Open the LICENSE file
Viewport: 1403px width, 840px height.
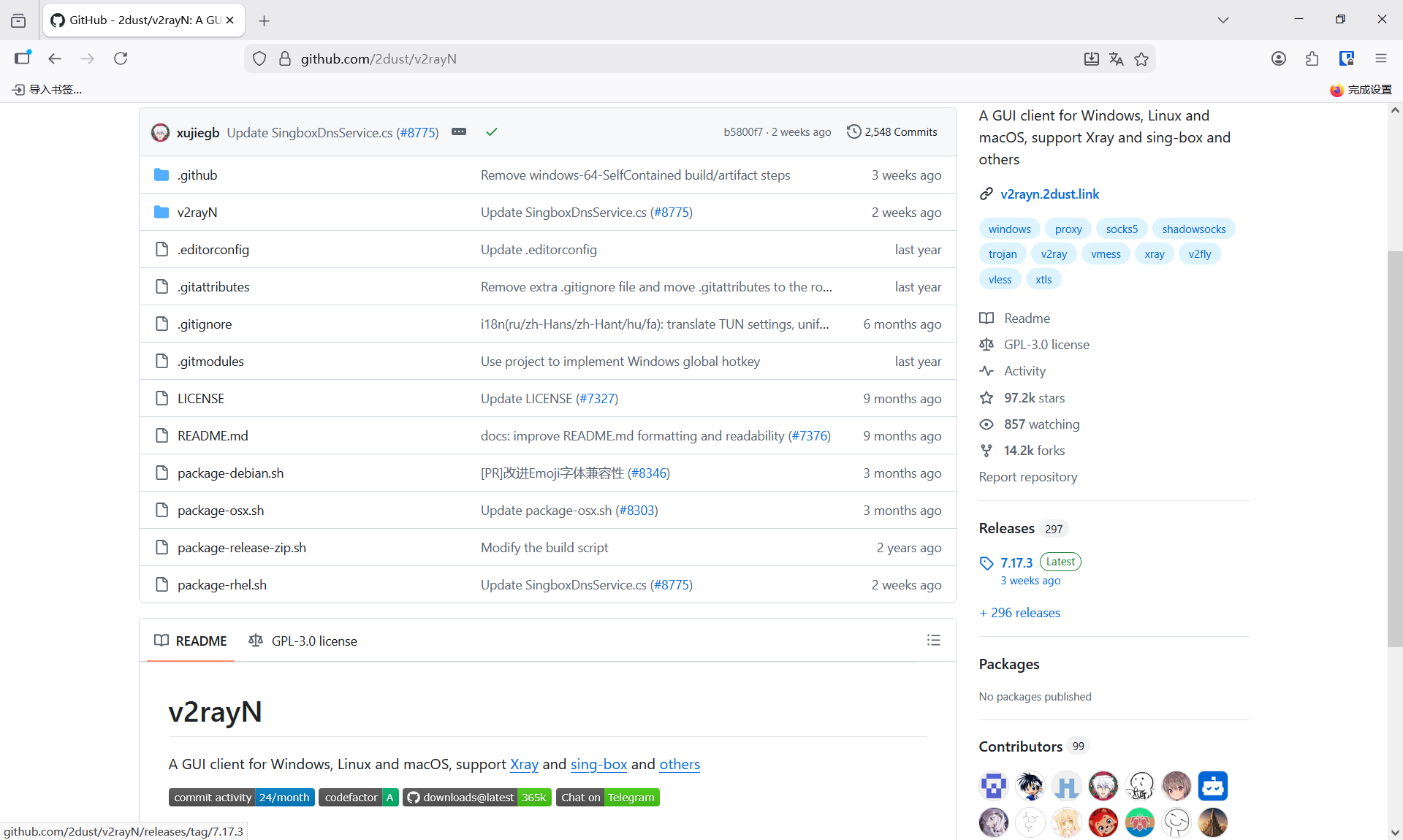201,398
